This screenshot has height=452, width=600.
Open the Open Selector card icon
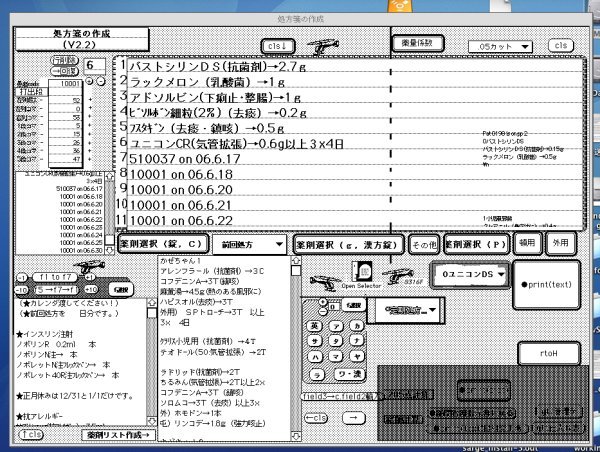tap(362, 273)
